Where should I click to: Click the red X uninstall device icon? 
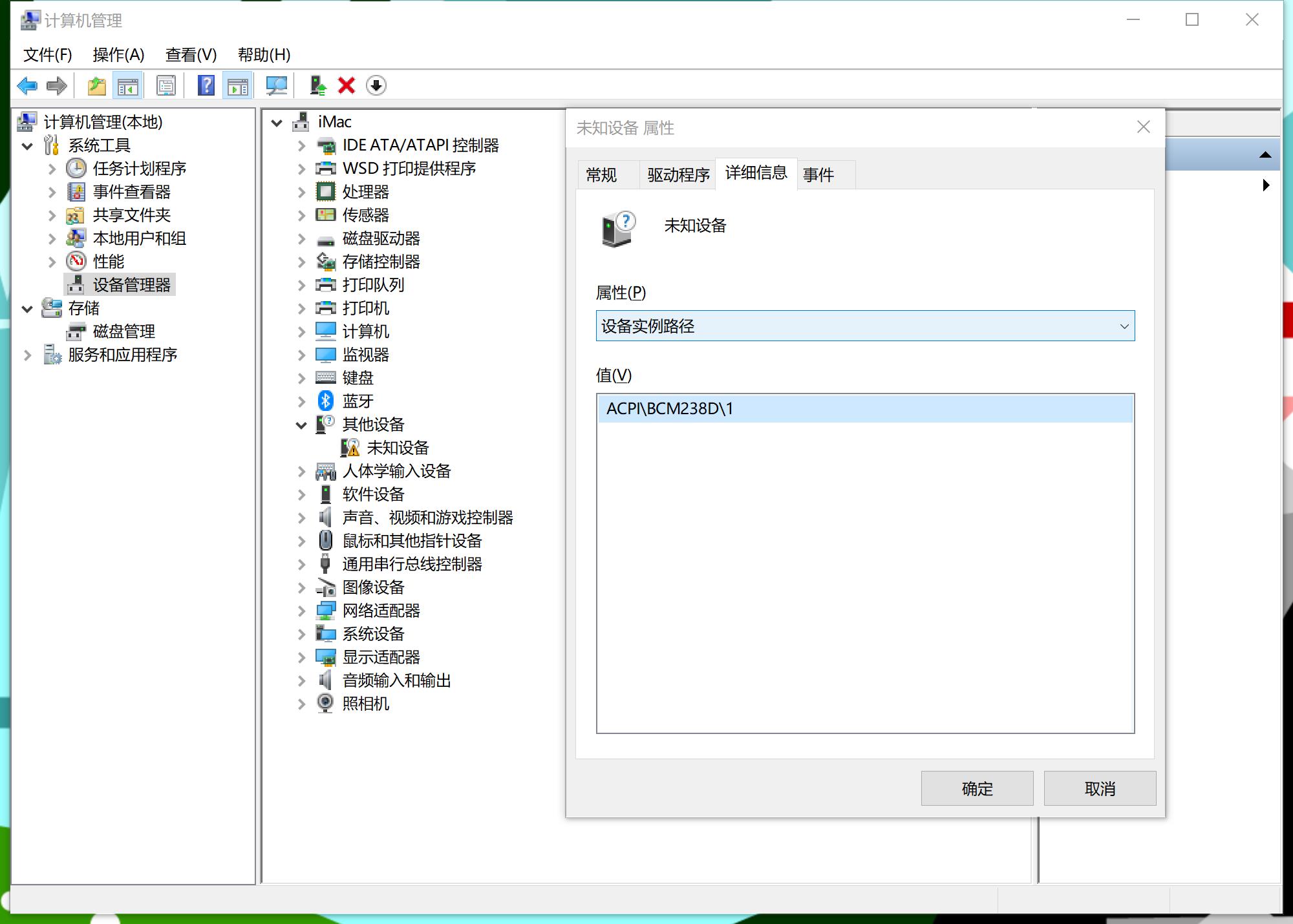click(x=347, y=85)
